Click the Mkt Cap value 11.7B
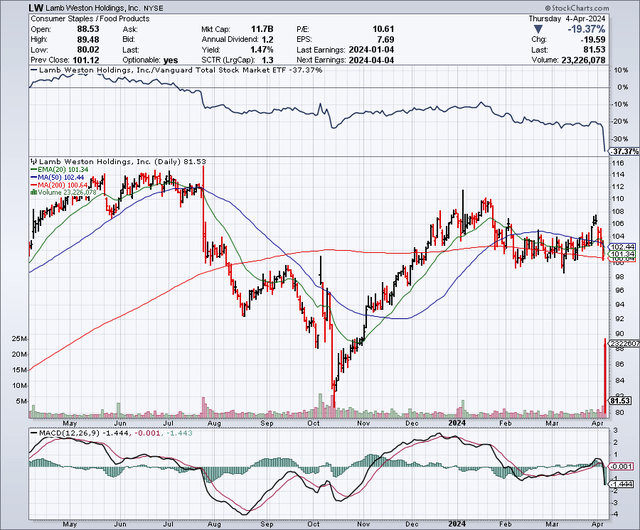Screen dimensions: 640x530 (262, 29)
